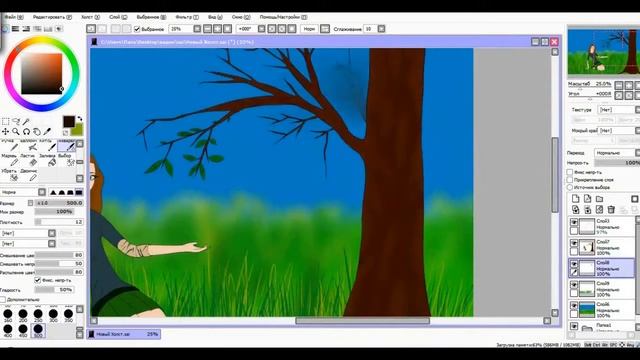Show the color wheel panel icon

click(5, 29)
